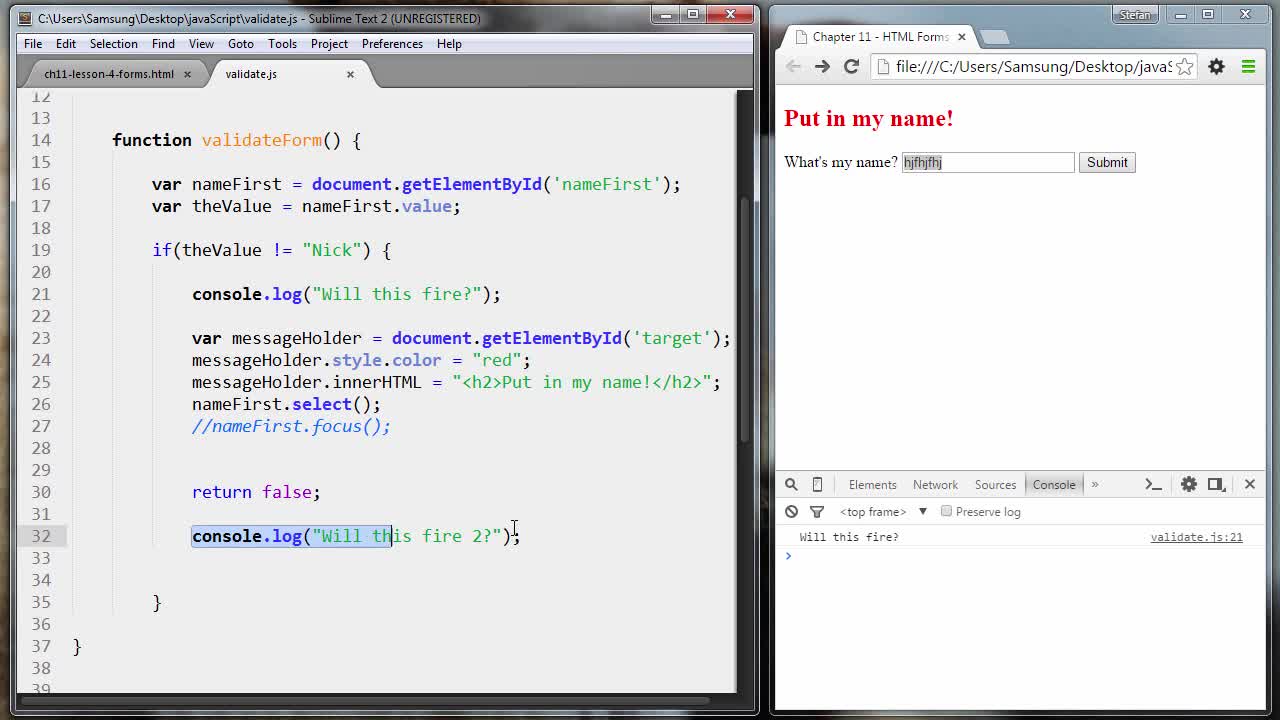Image resolution: width=1280 pixels, height=720 pixels.
Task: Switch to the Sources panel
Action: click(x=995, y=484)
